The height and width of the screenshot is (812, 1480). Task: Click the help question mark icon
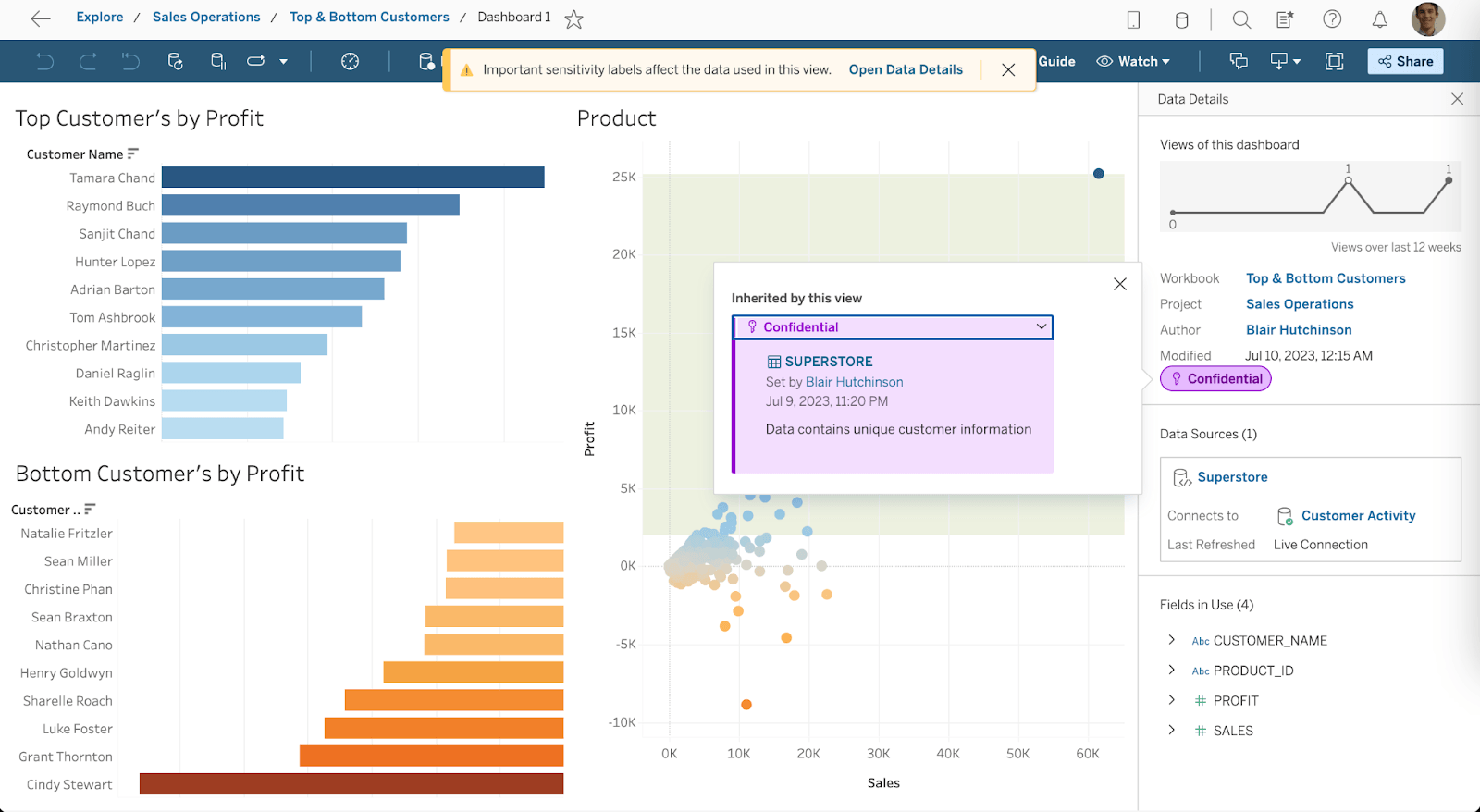tap(1332, 19)
